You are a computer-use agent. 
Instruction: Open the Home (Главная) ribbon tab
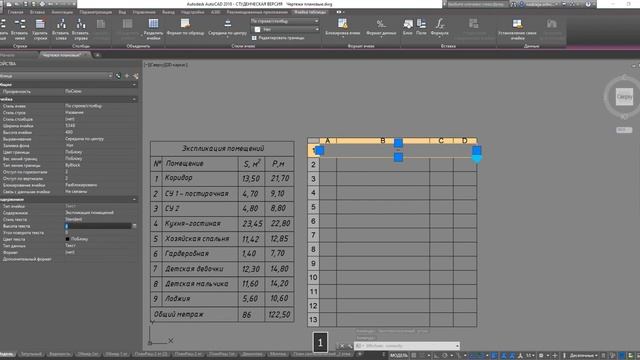[x=16, y=12]
